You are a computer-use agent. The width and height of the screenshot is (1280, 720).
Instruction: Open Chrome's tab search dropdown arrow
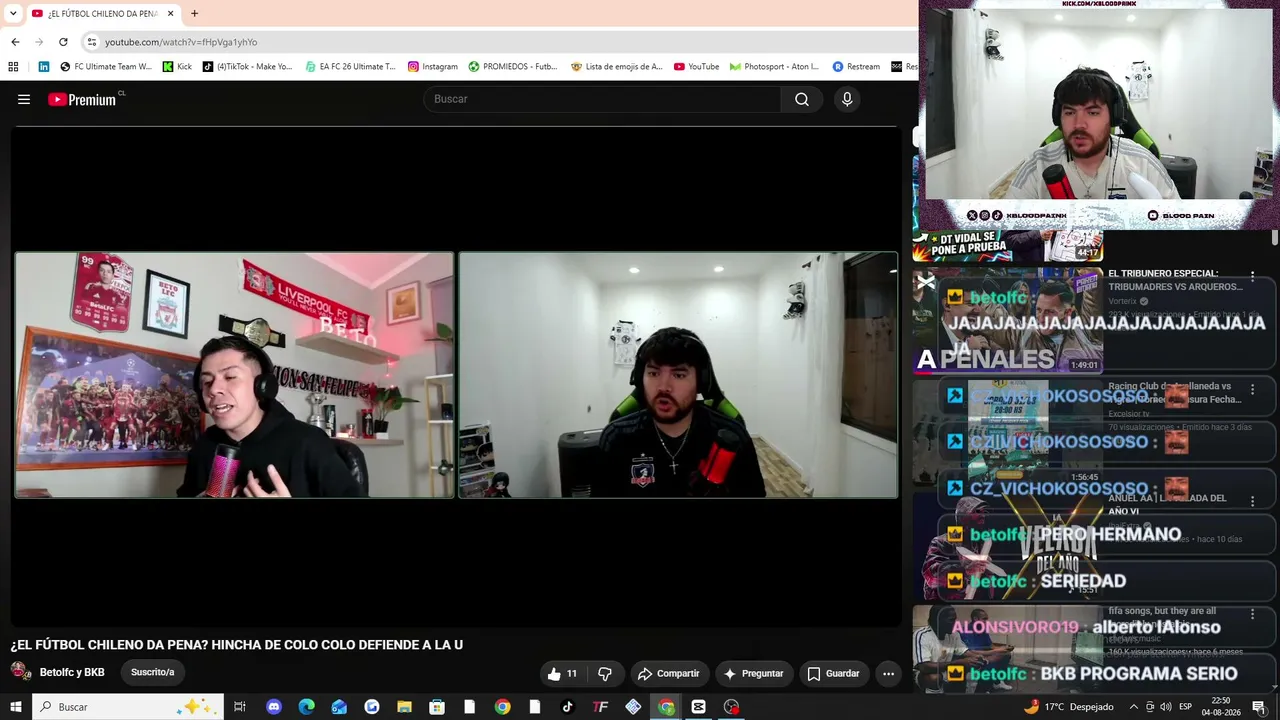click(13, 14)
